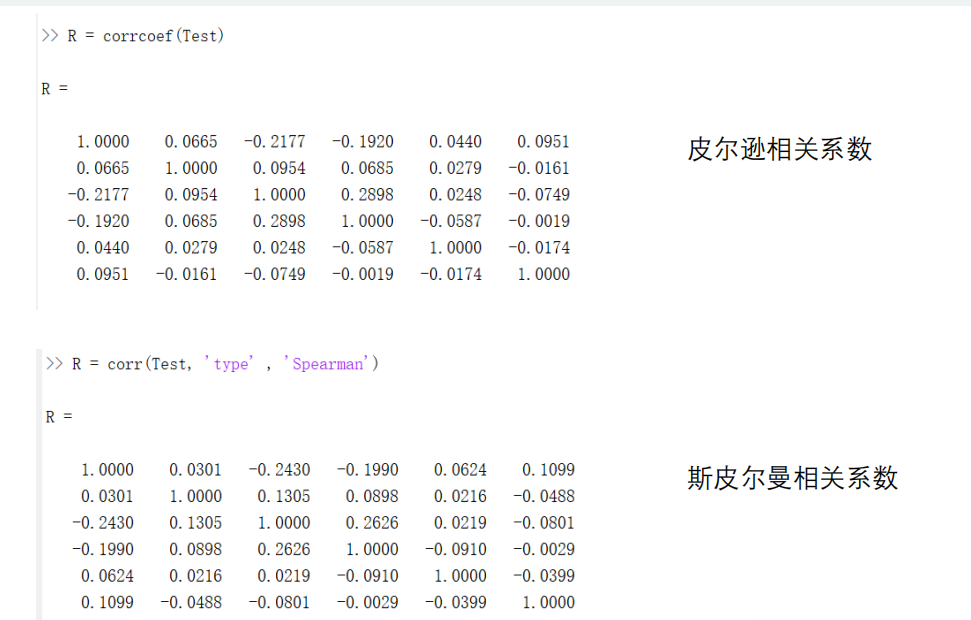Image resolution: width=971 pixels, height=620 pixels.
Task: Click -0.0399 in the Spearman matrix's fifth row
Action: point(544,576)
